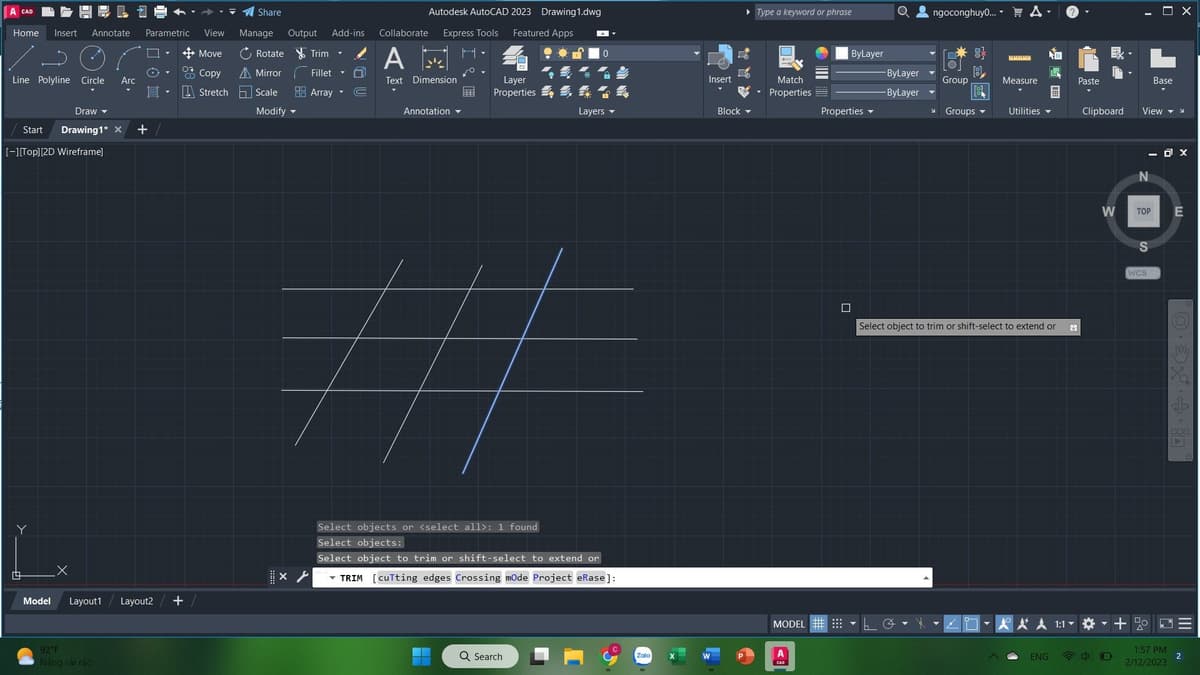Activate the Array tool
The width and height of the screenshot is (1200, 675).
click(x=314, y=92)
